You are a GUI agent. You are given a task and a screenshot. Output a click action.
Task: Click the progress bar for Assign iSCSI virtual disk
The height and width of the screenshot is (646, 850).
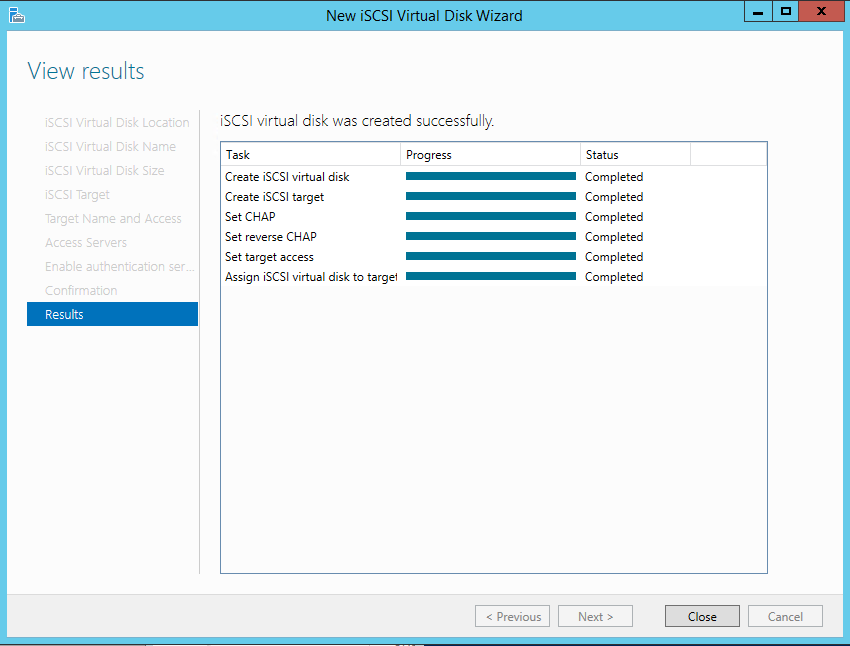point(491,276)
